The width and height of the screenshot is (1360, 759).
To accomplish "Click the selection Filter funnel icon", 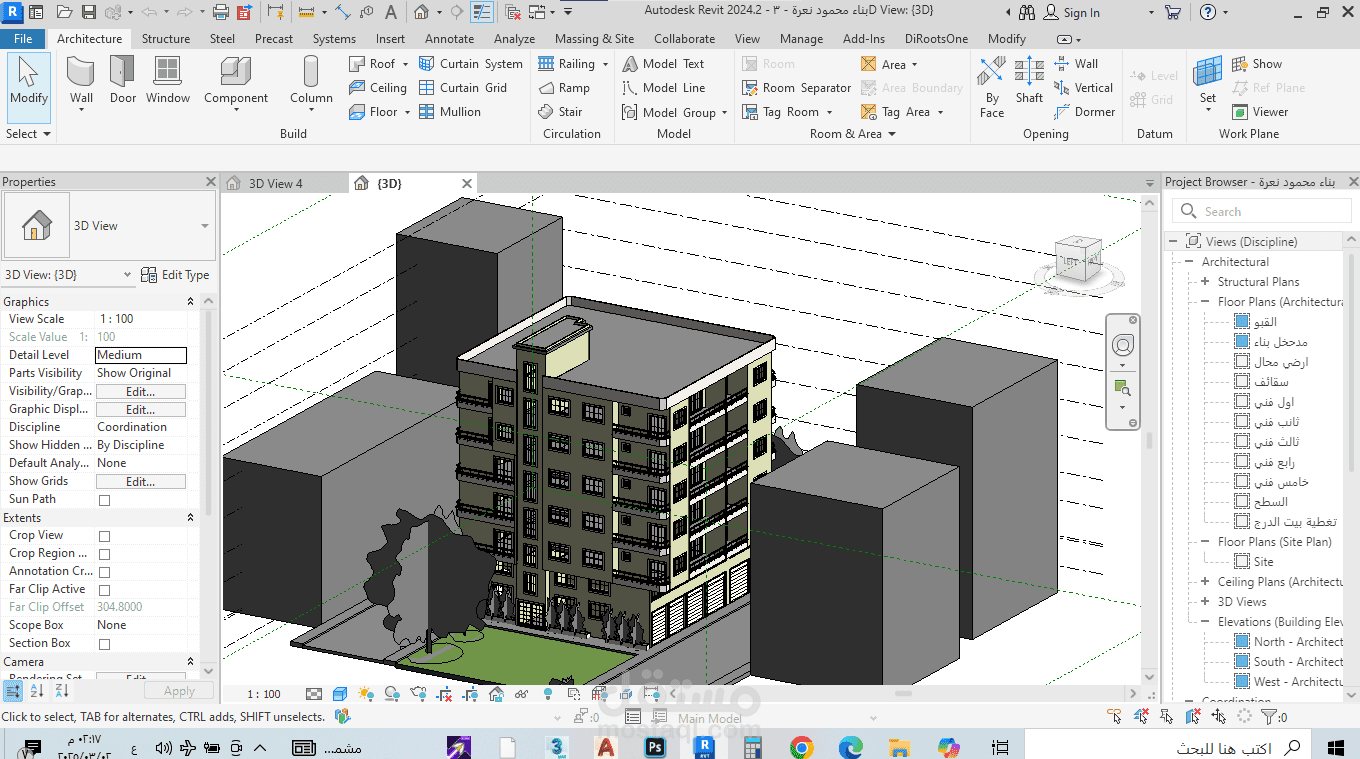I will (1269, 717).
